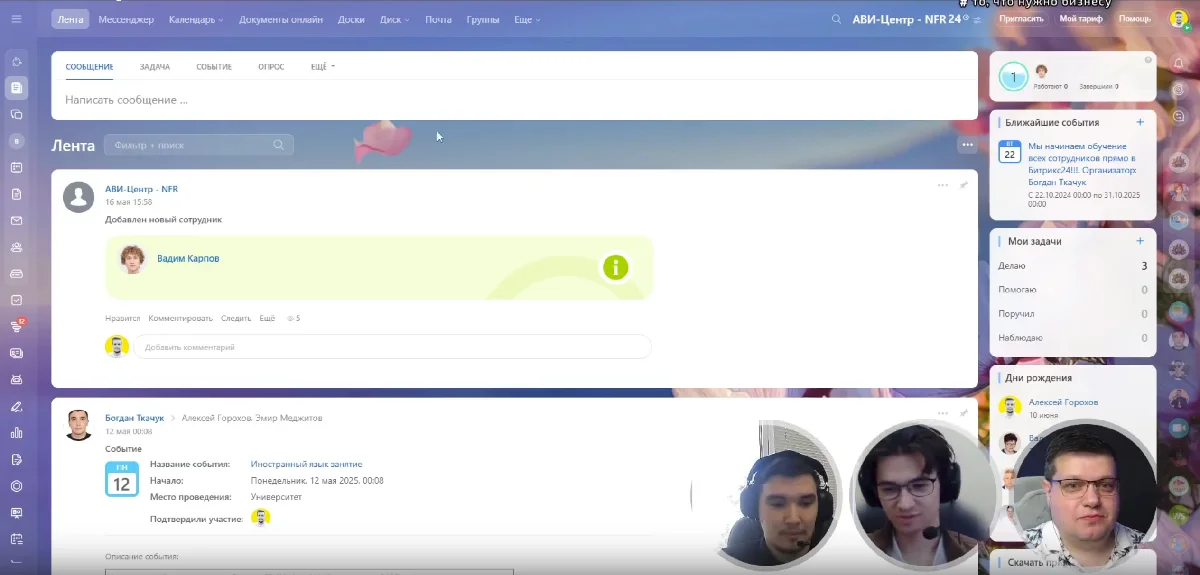The height and width of the screenshot is (575, 1200).
Task: Open the views counter showing 5 on post
Action: [293, 318]
